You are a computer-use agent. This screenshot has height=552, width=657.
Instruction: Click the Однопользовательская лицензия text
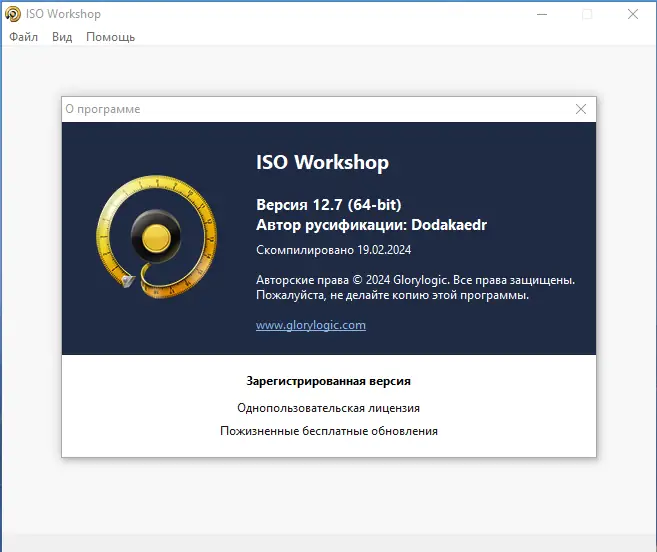pyautogui.click(x=328, y=408)
